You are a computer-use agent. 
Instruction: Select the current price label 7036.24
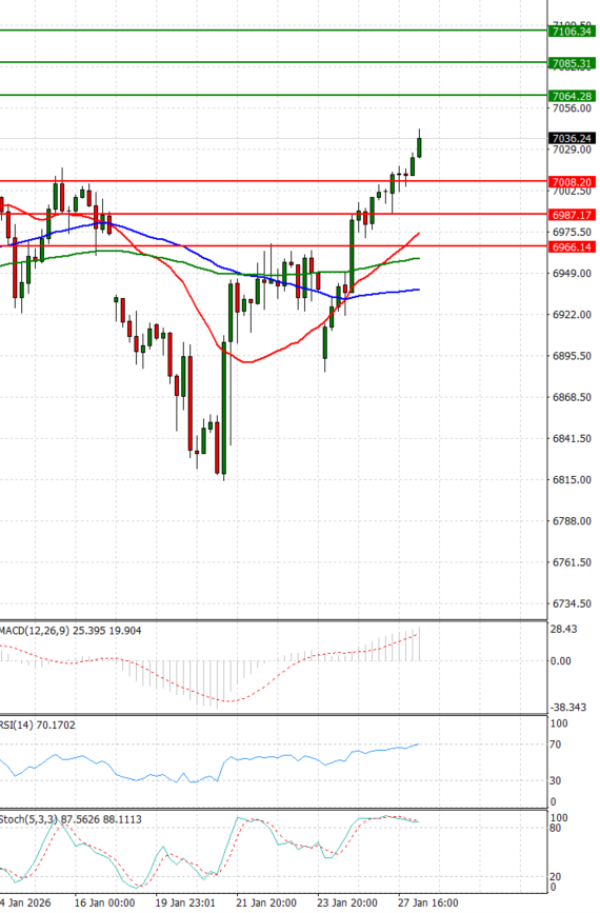coord(572,138)
